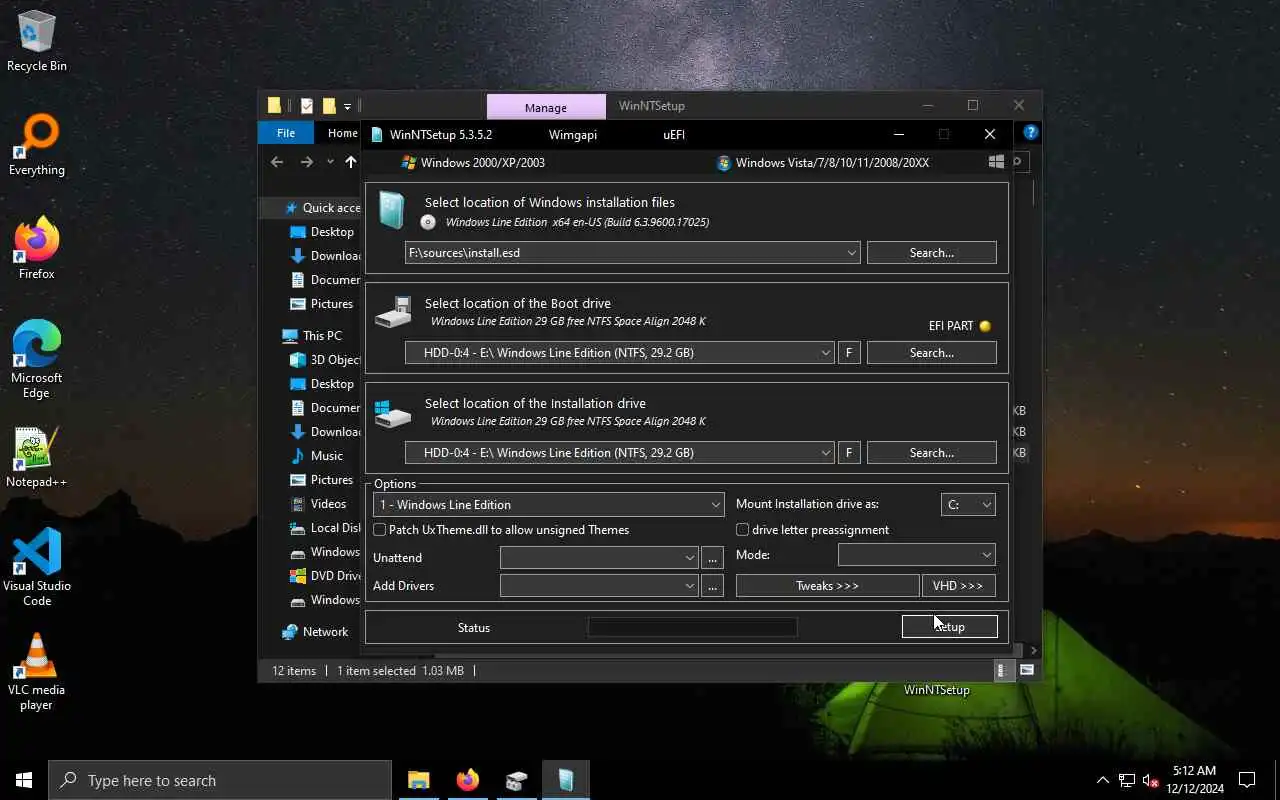Switch to Windows Vista/7/8/10/11 tab
Image resolution: width=1280 pixels, height=800 pixels.
point(823,162)
